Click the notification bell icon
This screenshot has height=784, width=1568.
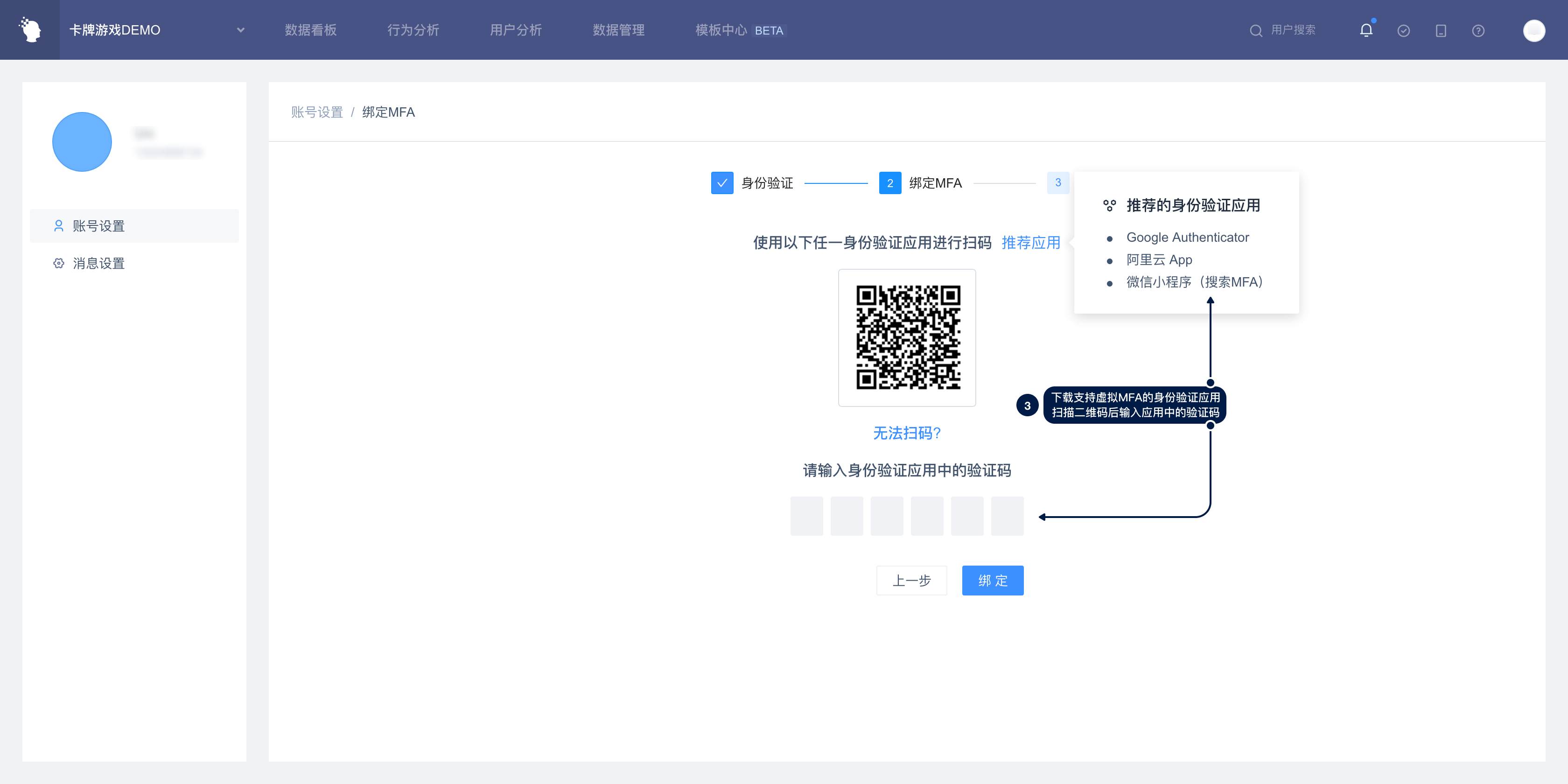click(x=1366, y=30)
